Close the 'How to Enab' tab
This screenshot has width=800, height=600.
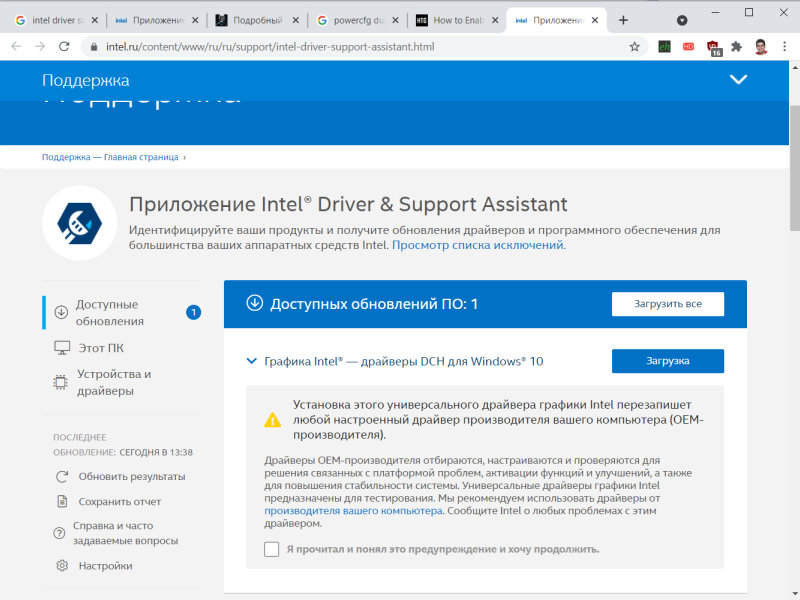(x=495, y=20)
